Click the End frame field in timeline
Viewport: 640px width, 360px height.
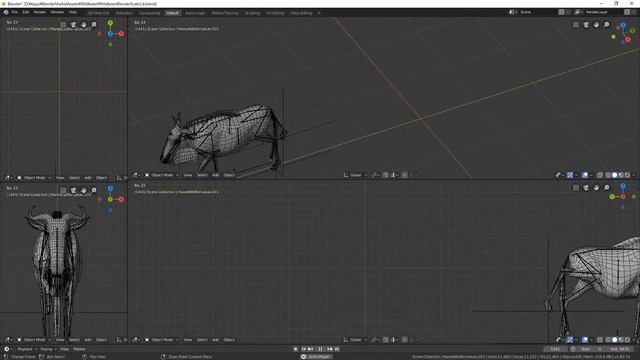pyautogui.click(x=620, y=349)
